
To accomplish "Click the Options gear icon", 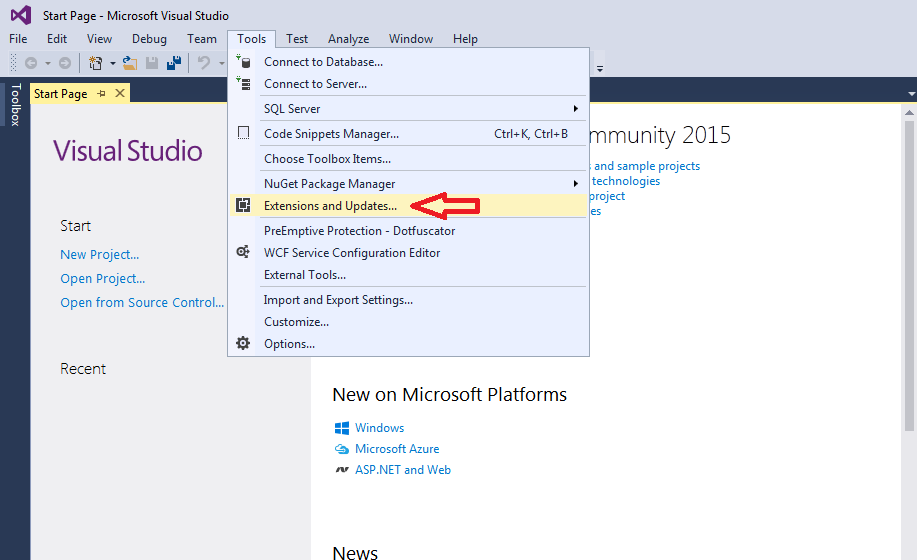I will click(243, 343).
